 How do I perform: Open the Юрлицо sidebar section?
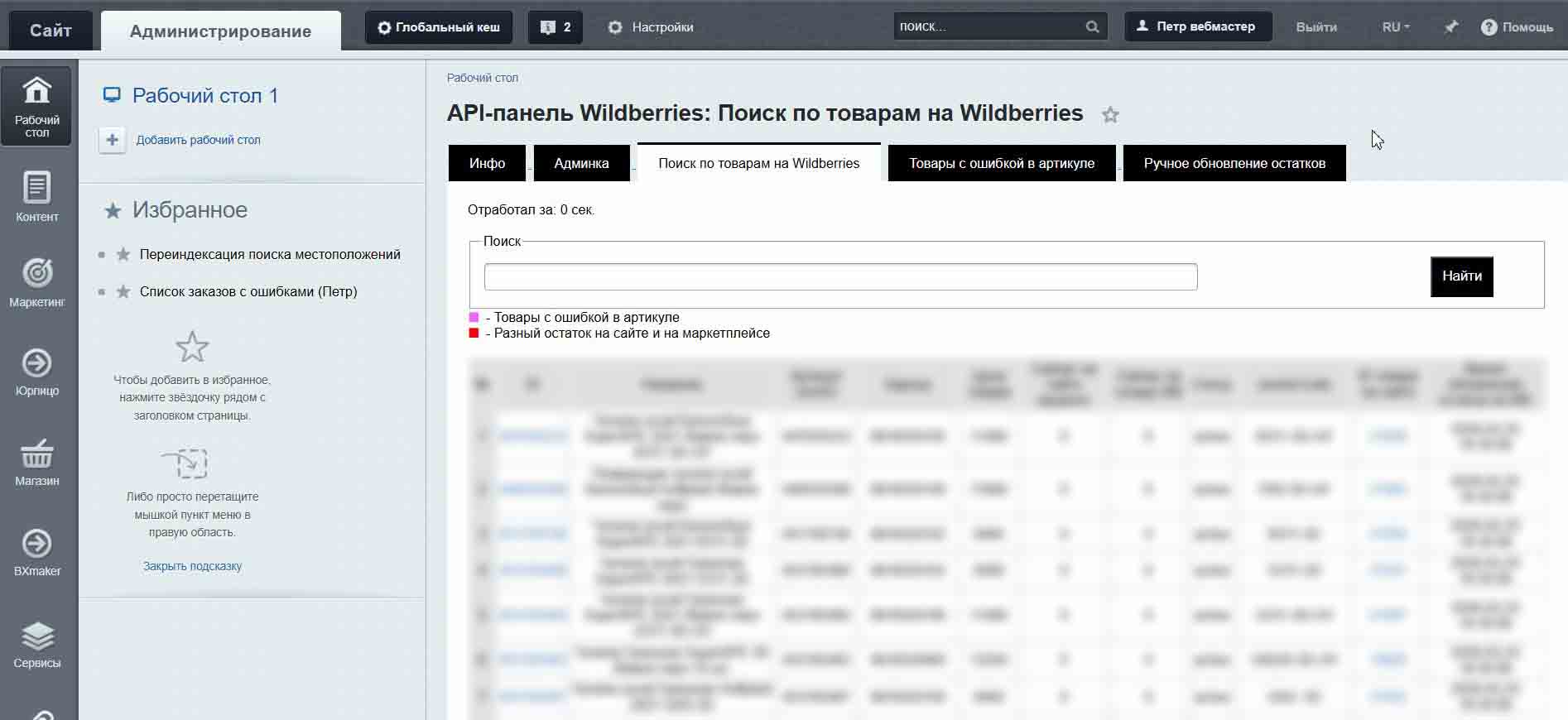[x=36, y=372]
